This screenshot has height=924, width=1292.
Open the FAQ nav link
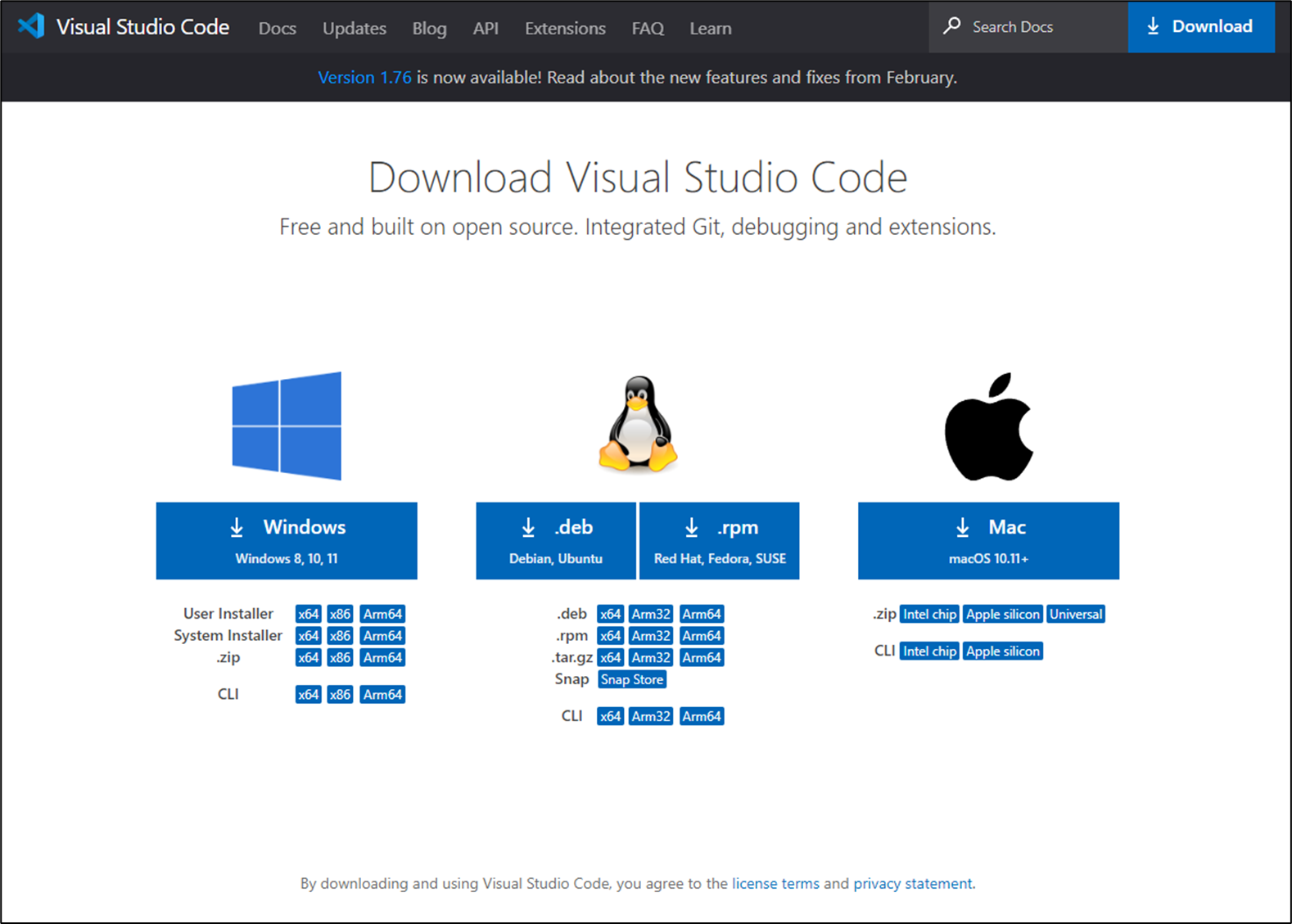[648, 28]
